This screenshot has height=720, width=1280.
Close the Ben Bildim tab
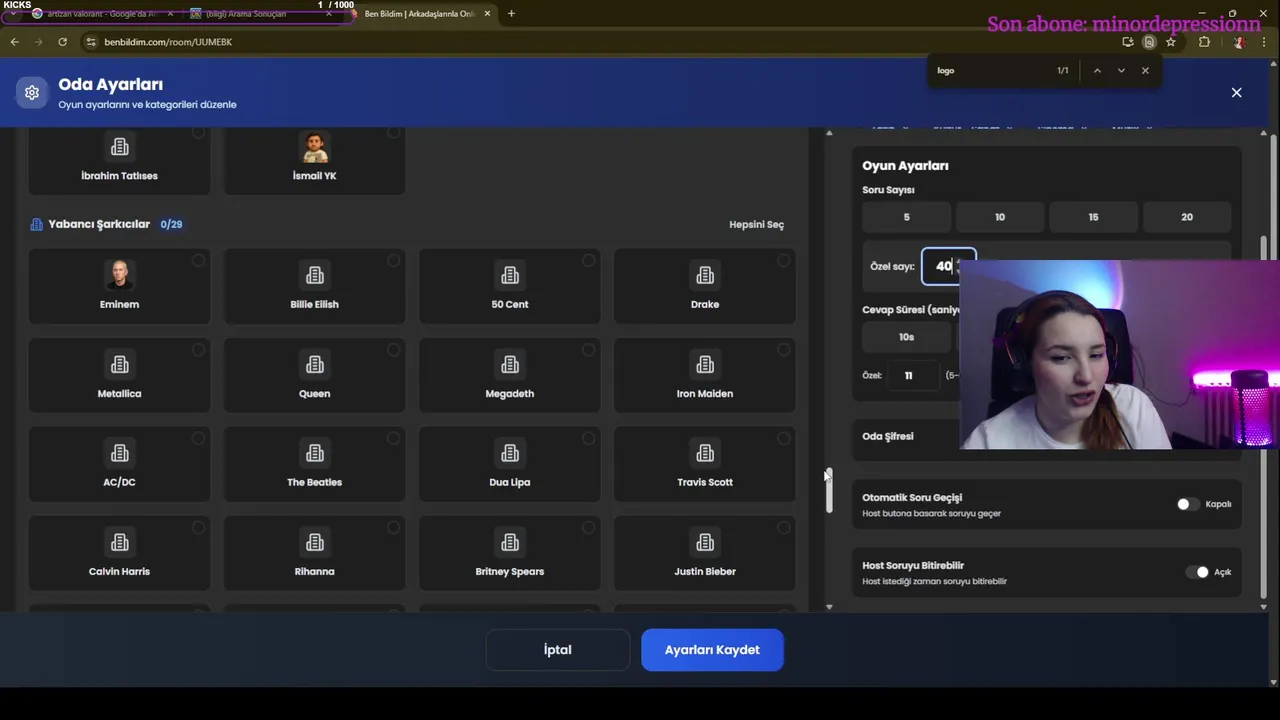[x=487, y=14]
